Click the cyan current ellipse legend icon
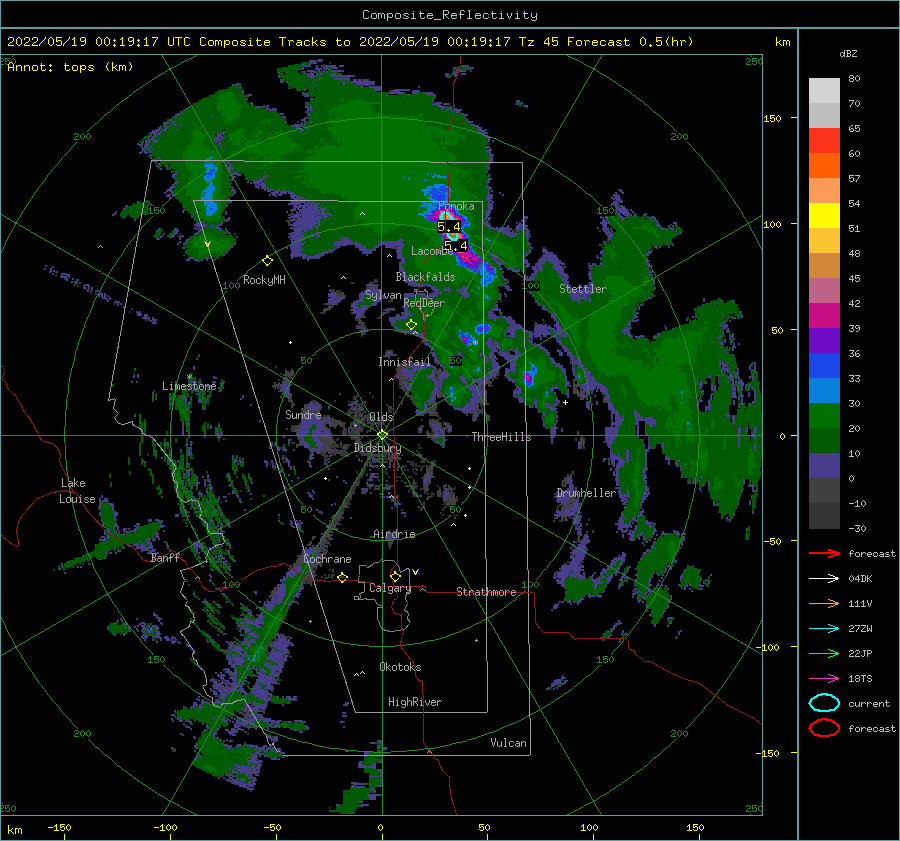 coord(824,703)
